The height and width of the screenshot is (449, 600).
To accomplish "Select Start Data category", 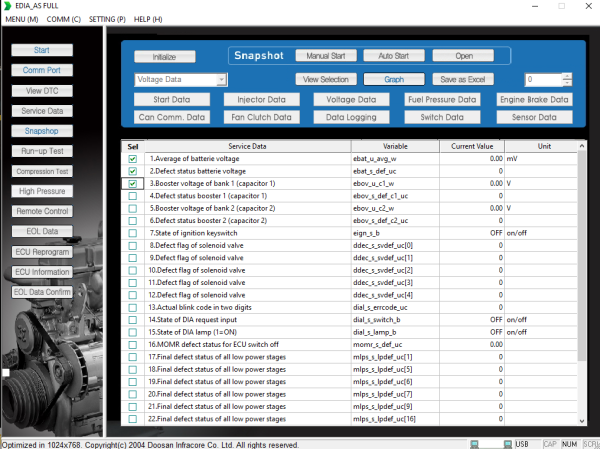I will [x=172, y=100].
